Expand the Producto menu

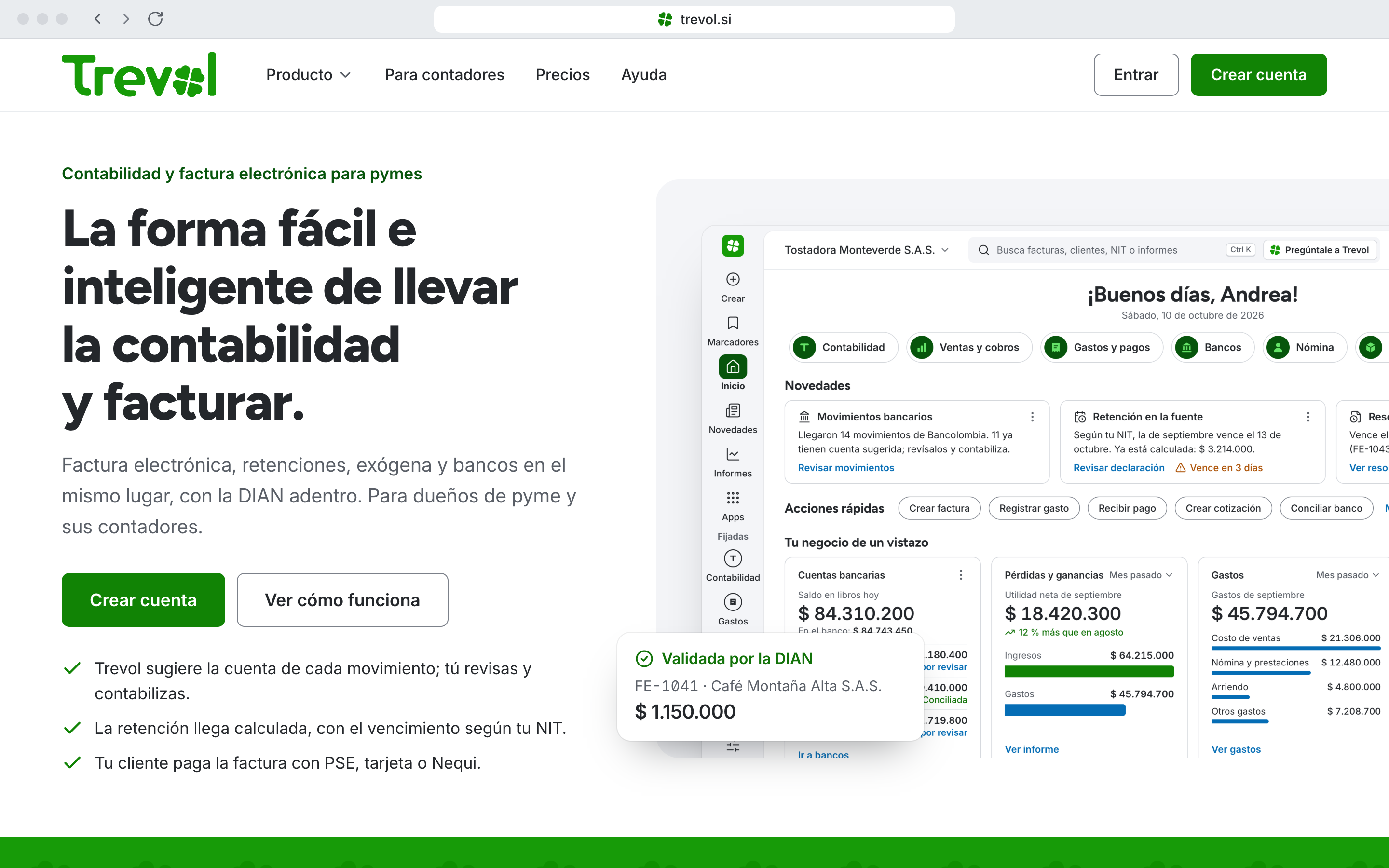pyautogui.click(x=308, y=75)
